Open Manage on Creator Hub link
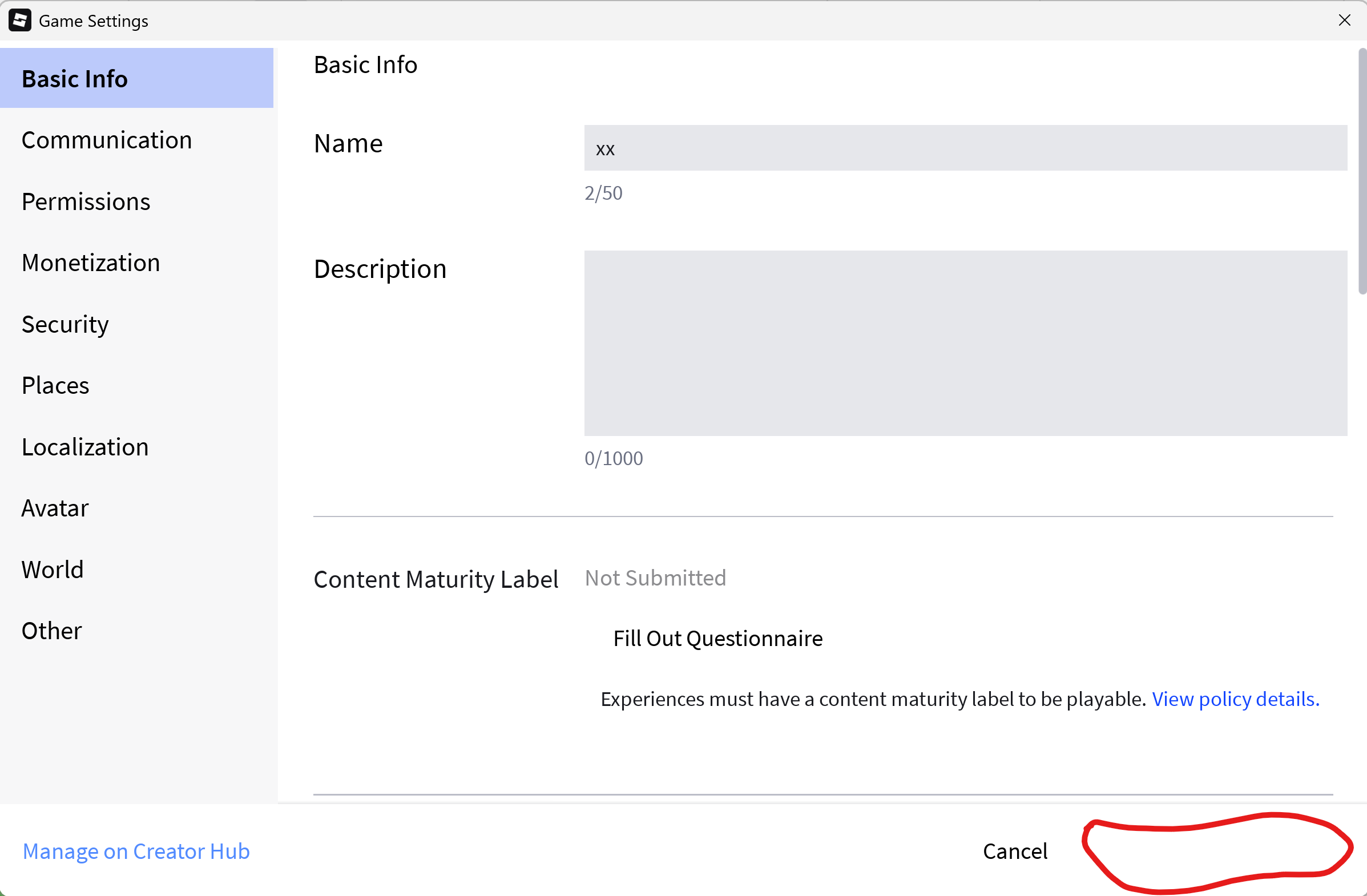 click(136, 851)
